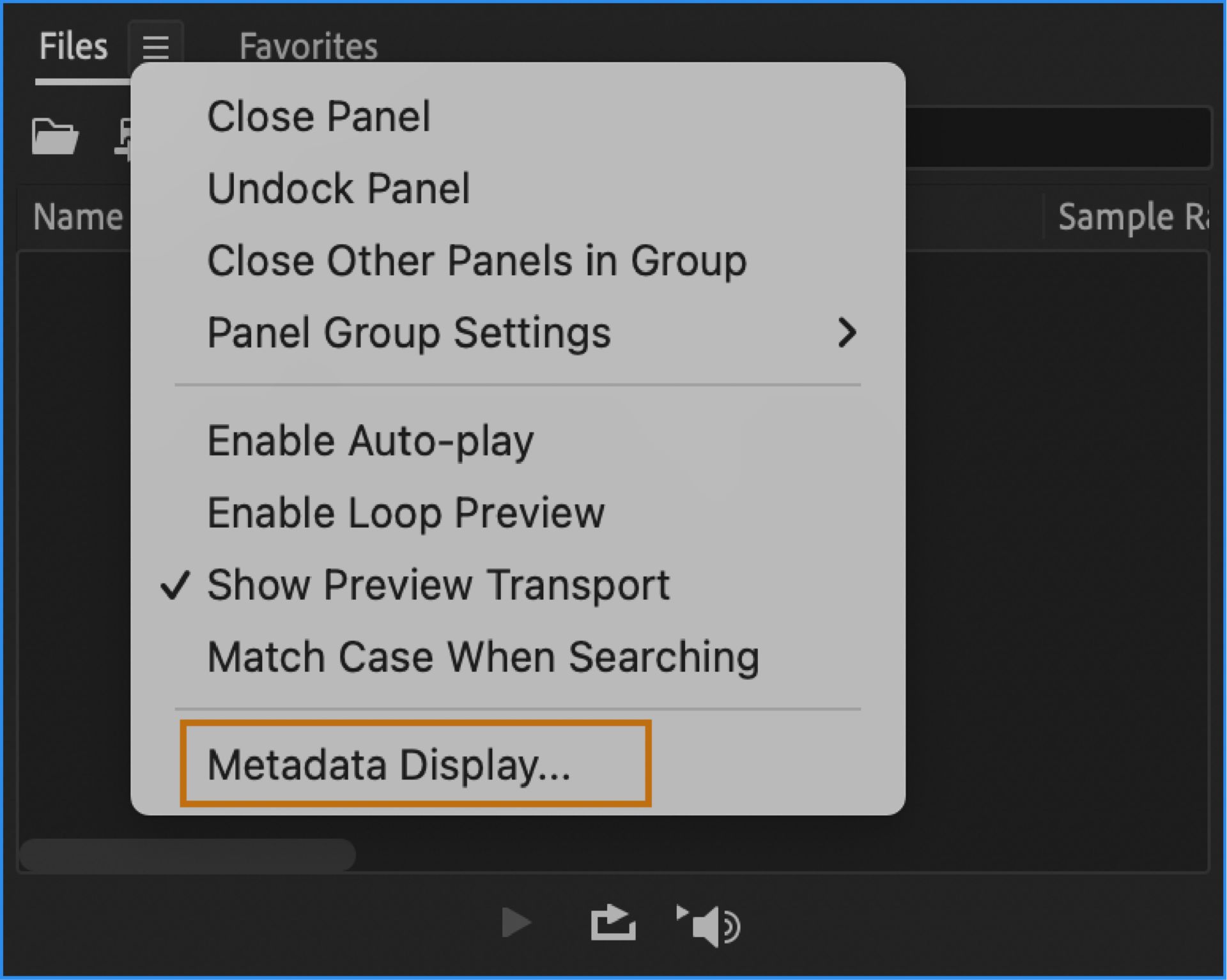
Task: Click the partially hidden Import File icon
Action: [123, 137]
